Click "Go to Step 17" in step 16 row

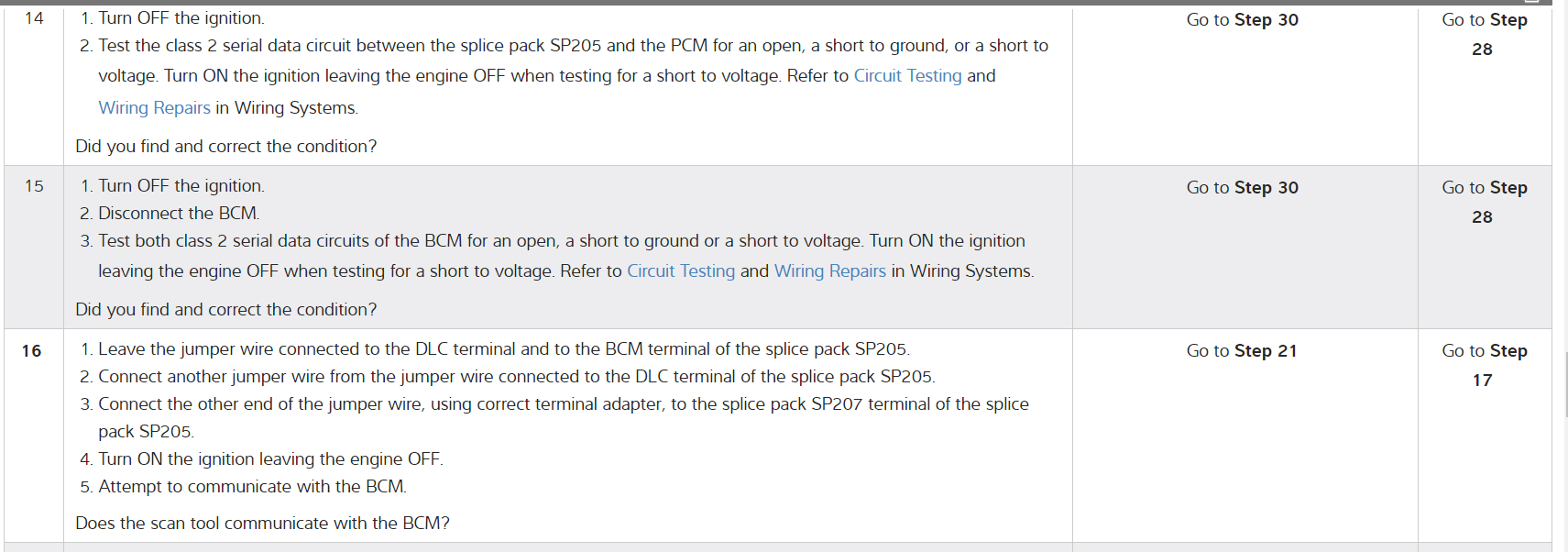point(1484,365)
